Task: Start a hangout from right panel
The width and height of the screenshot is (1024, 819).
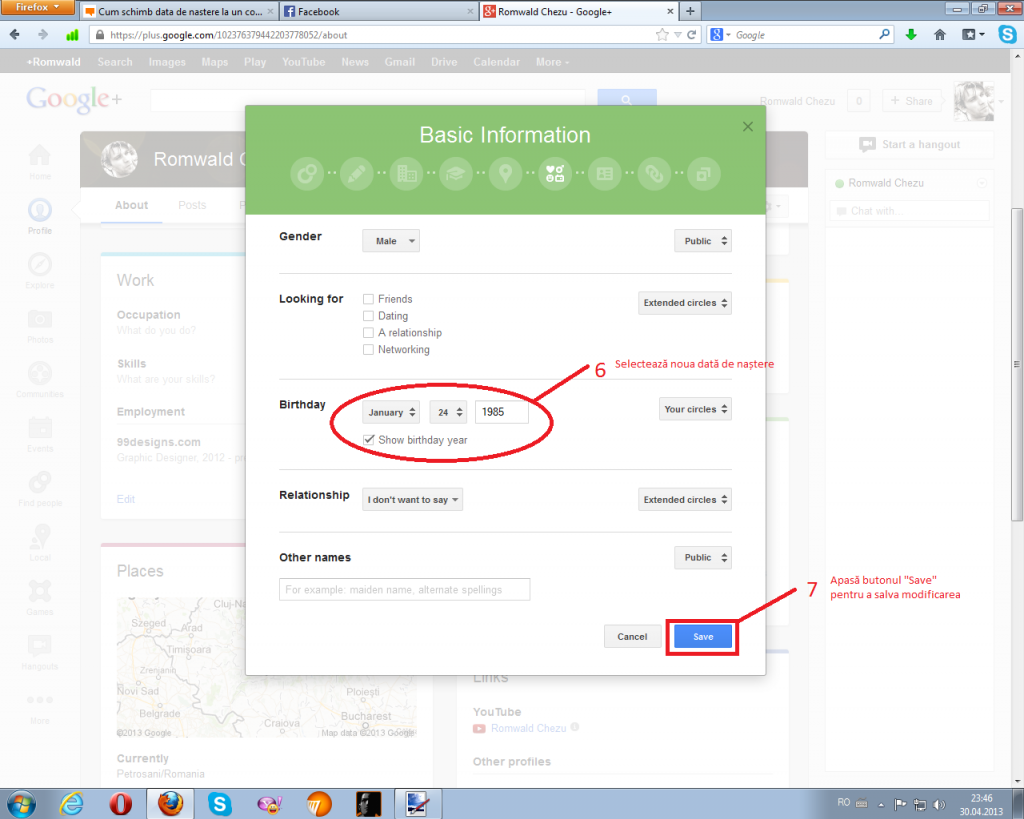Action: coord(910,144)
